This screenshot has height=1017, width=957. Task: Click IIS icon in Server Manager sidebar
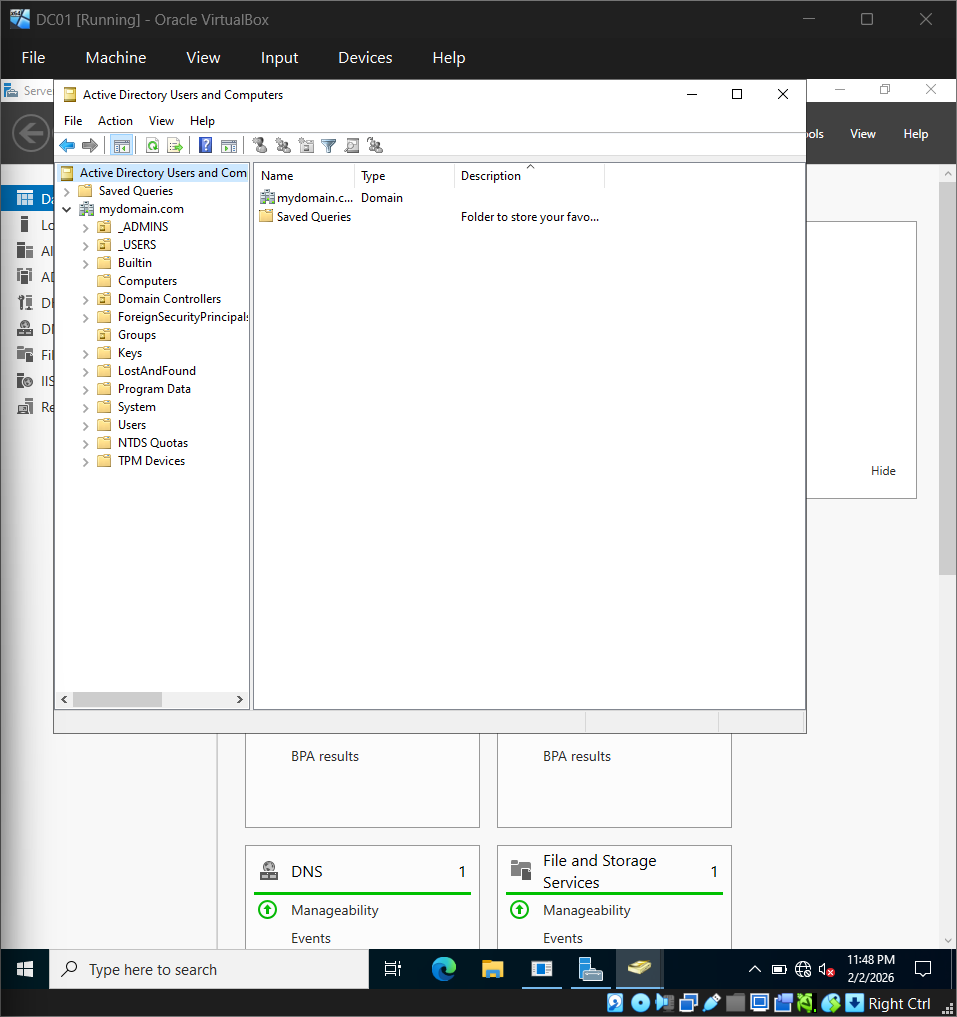(x=25, y=381)
